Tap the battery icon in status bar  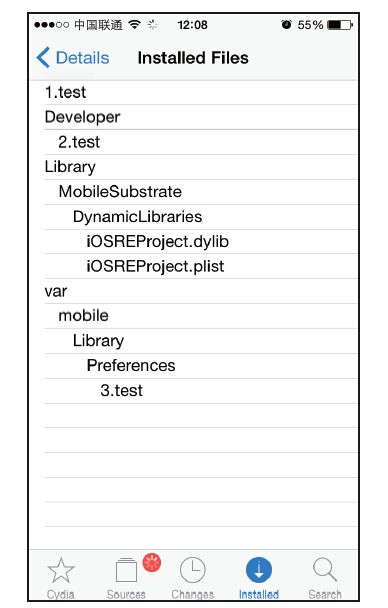(340, 25)
